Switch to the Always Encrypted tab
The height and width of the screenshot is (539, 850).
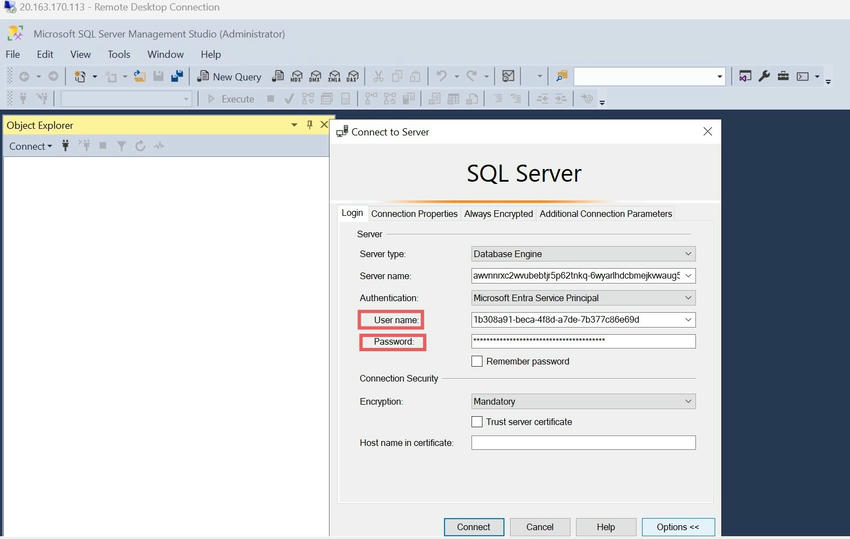click(x=498, y=214)
